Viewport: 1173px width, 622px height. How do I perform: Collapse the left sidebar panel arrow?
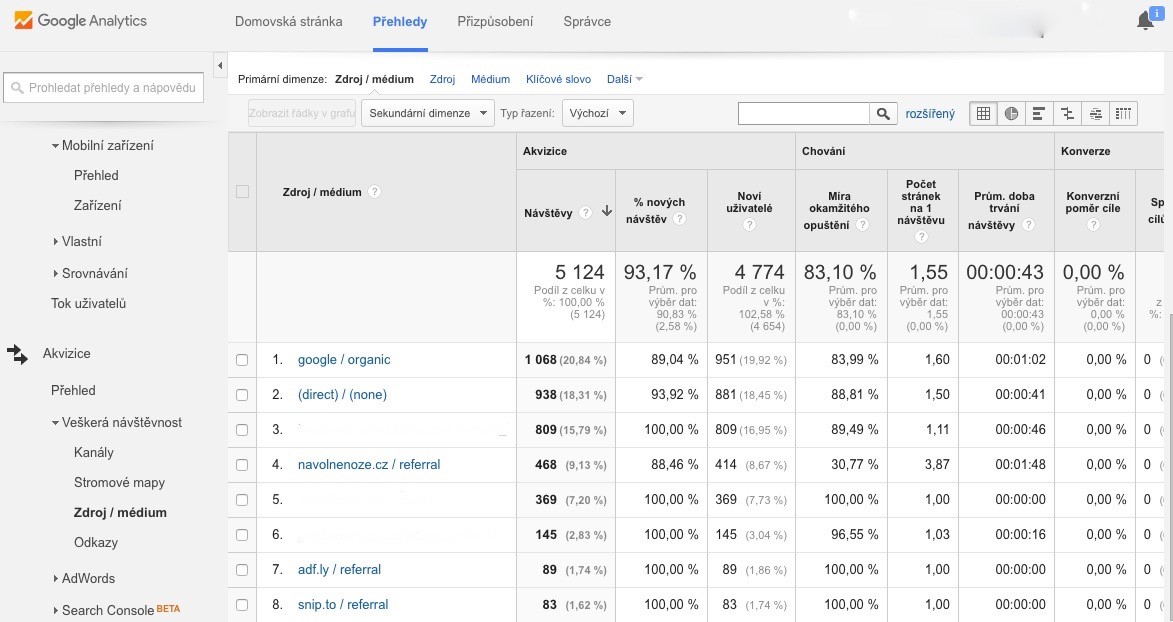point(220,66)
